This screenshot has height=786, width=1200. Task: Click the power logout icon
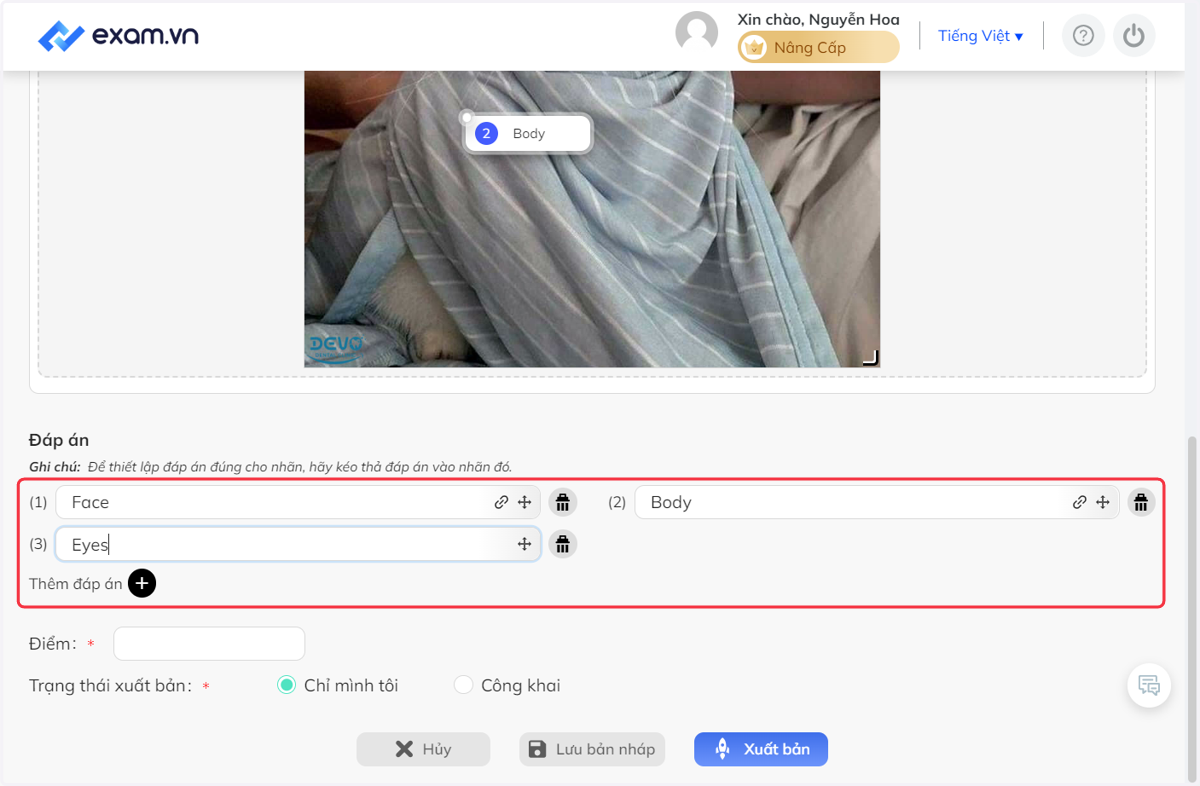(x=1133, y=36)
